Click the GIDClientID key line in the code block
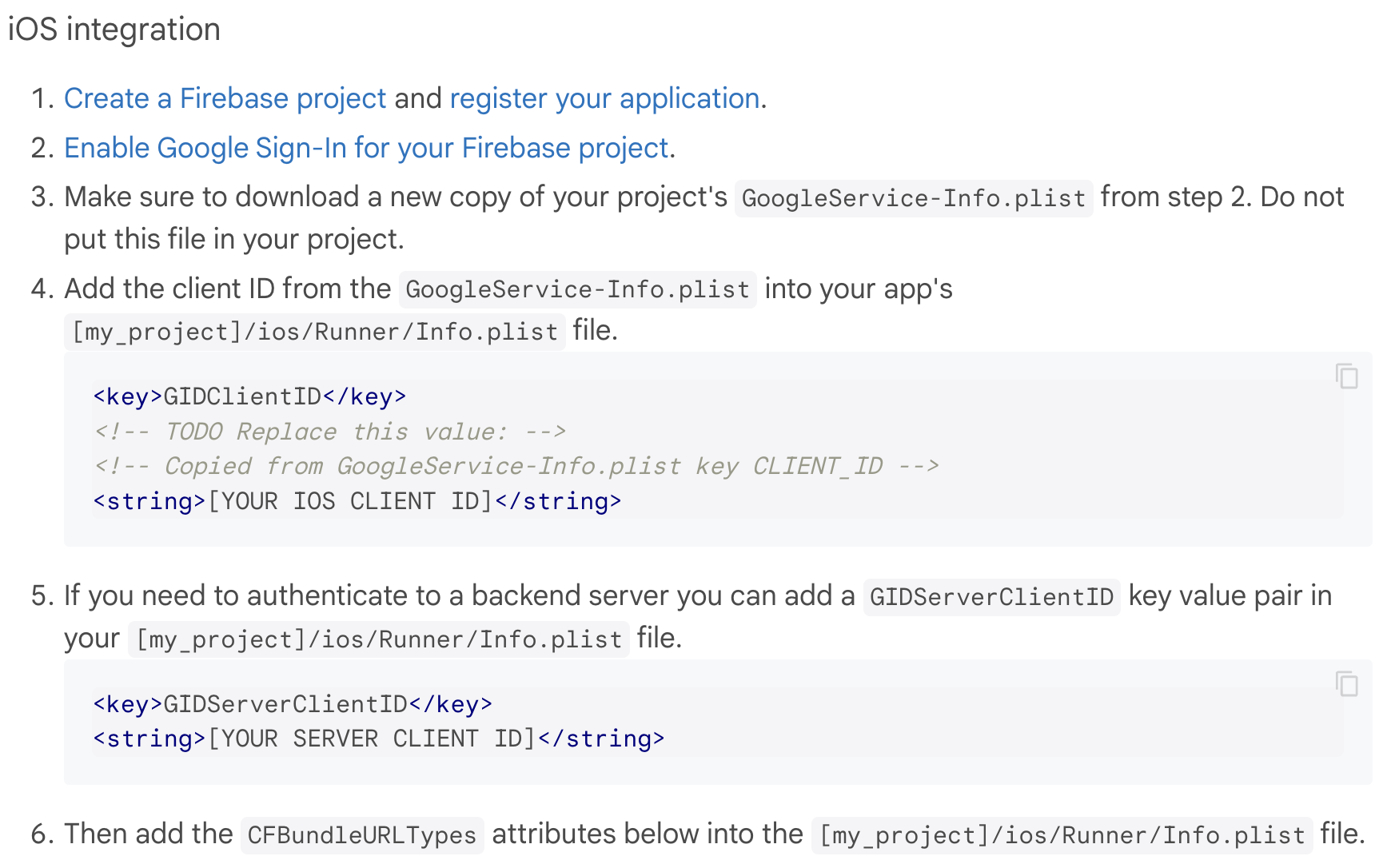Viewport: 1383px width, 868px height. pyautogui.click(x=249, y=395)
